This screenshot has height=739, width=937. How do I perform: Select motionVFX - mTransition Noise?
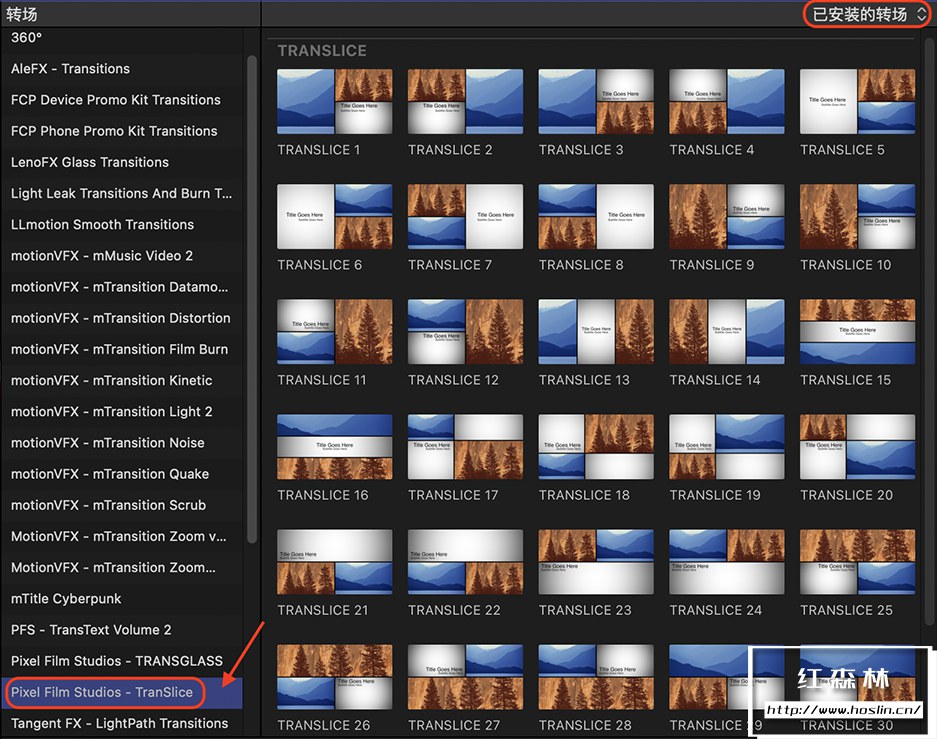coord(121,443)
